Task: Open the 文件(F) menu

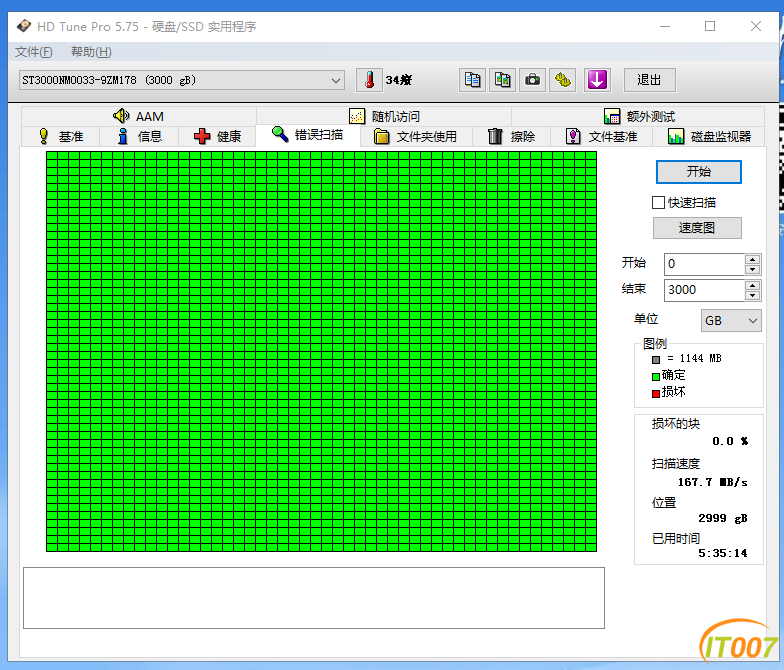Action: [x=34, y=52]
